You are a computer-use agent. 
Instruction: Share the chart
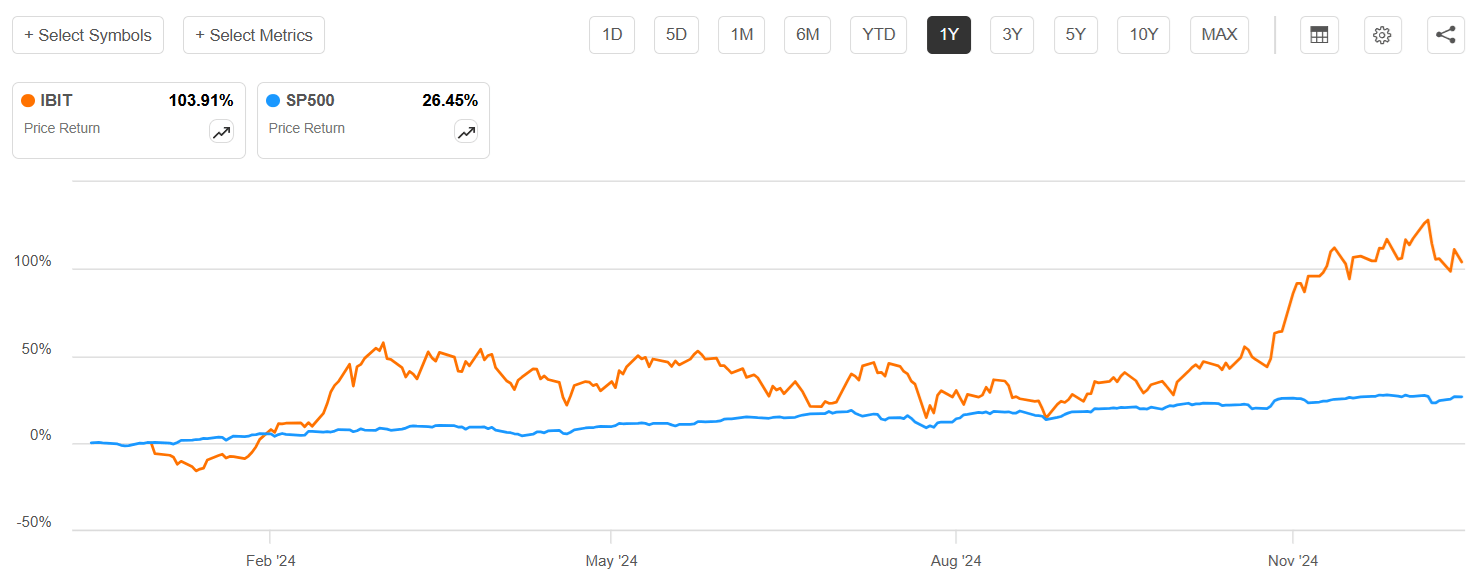click(x=1445, y=34)
